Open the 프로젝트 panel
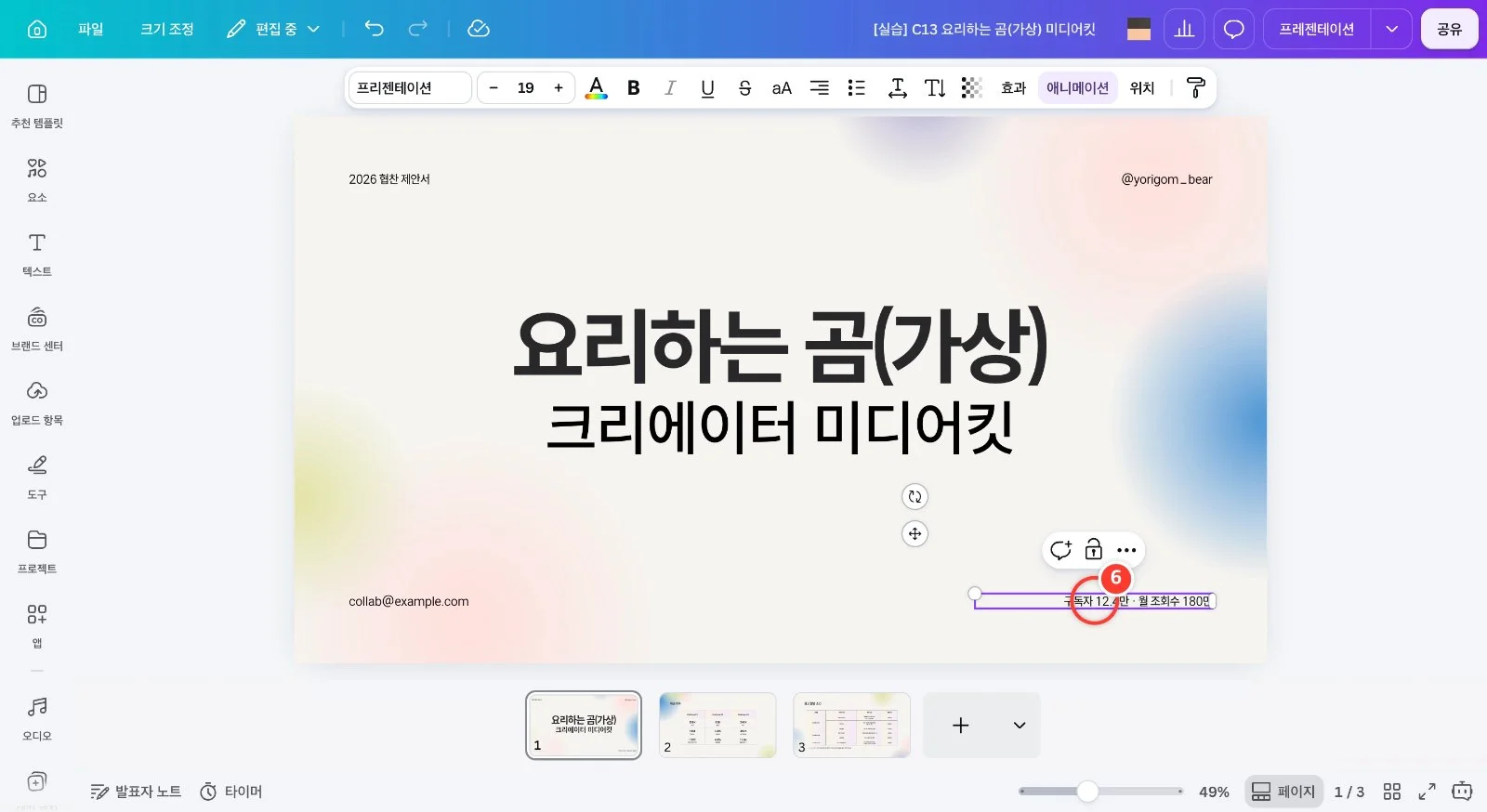Screen dimensions: 1487x812 click(37, 552)
